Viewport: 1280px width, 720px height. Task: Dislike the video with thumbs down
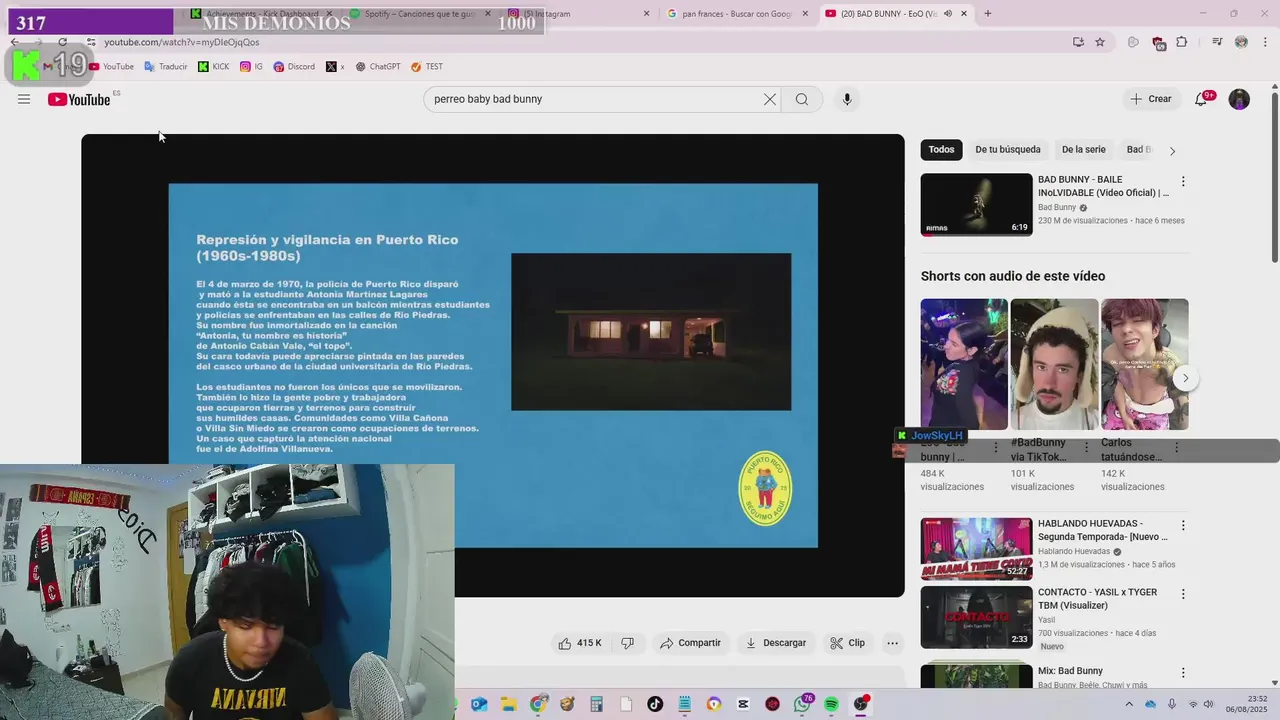628,643
